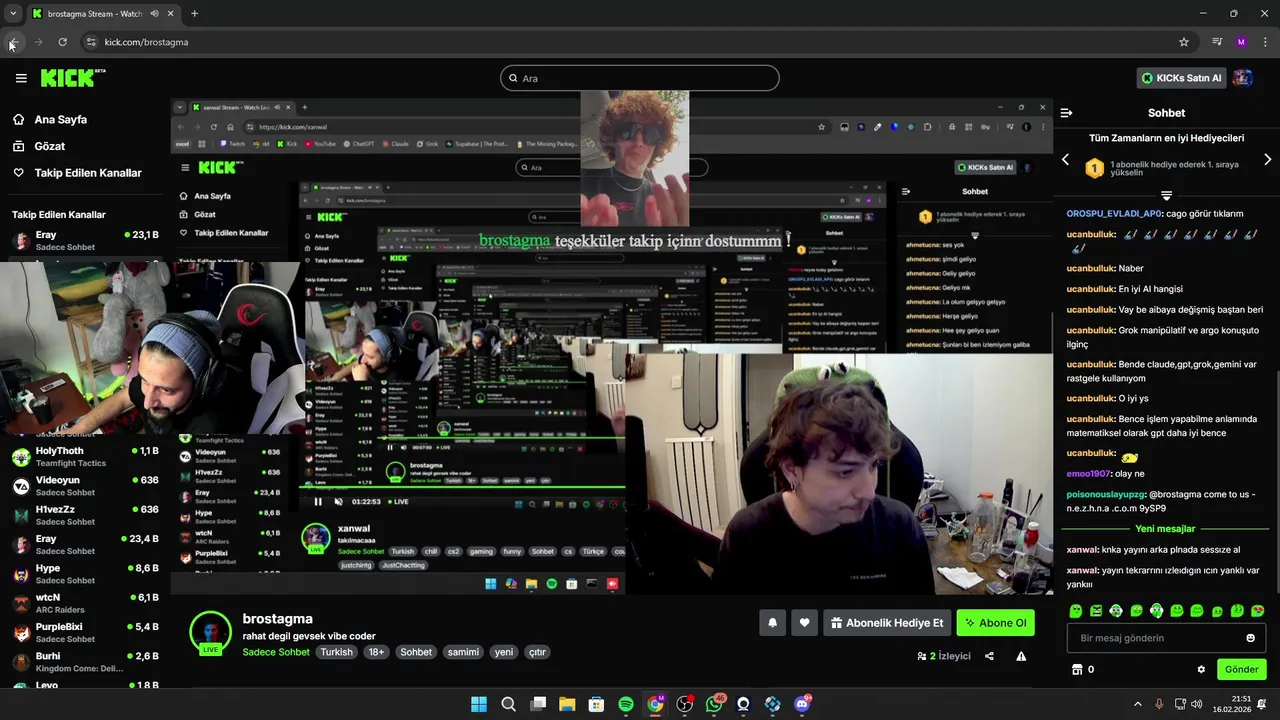
Task: Click the browser back arrow
Action: click(x=13, y=42)
